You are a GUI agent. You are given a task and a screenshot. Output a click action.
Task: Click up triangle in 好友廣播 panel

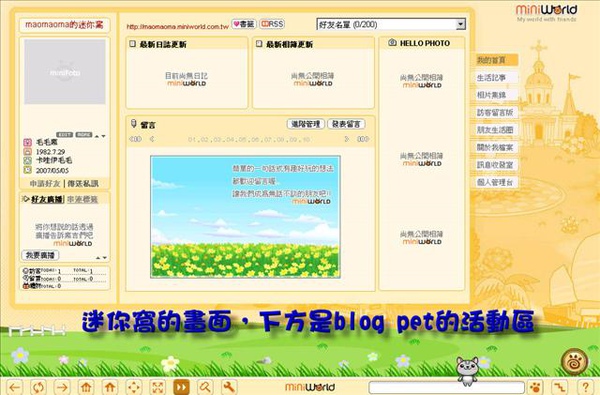pos(98,258)
